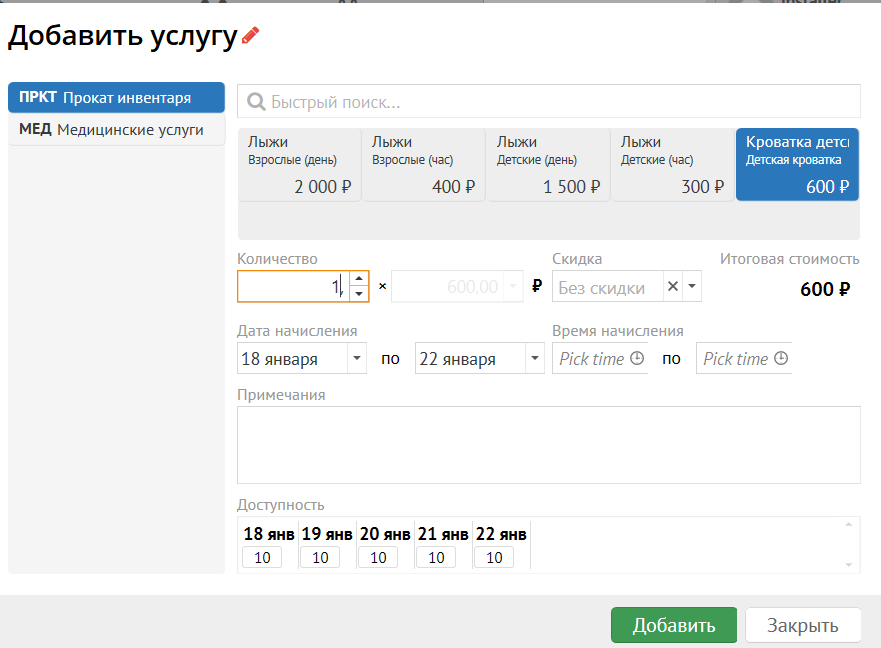Click the red pencil edit icon
Viewport: 881px width, 648px height.
250,36
